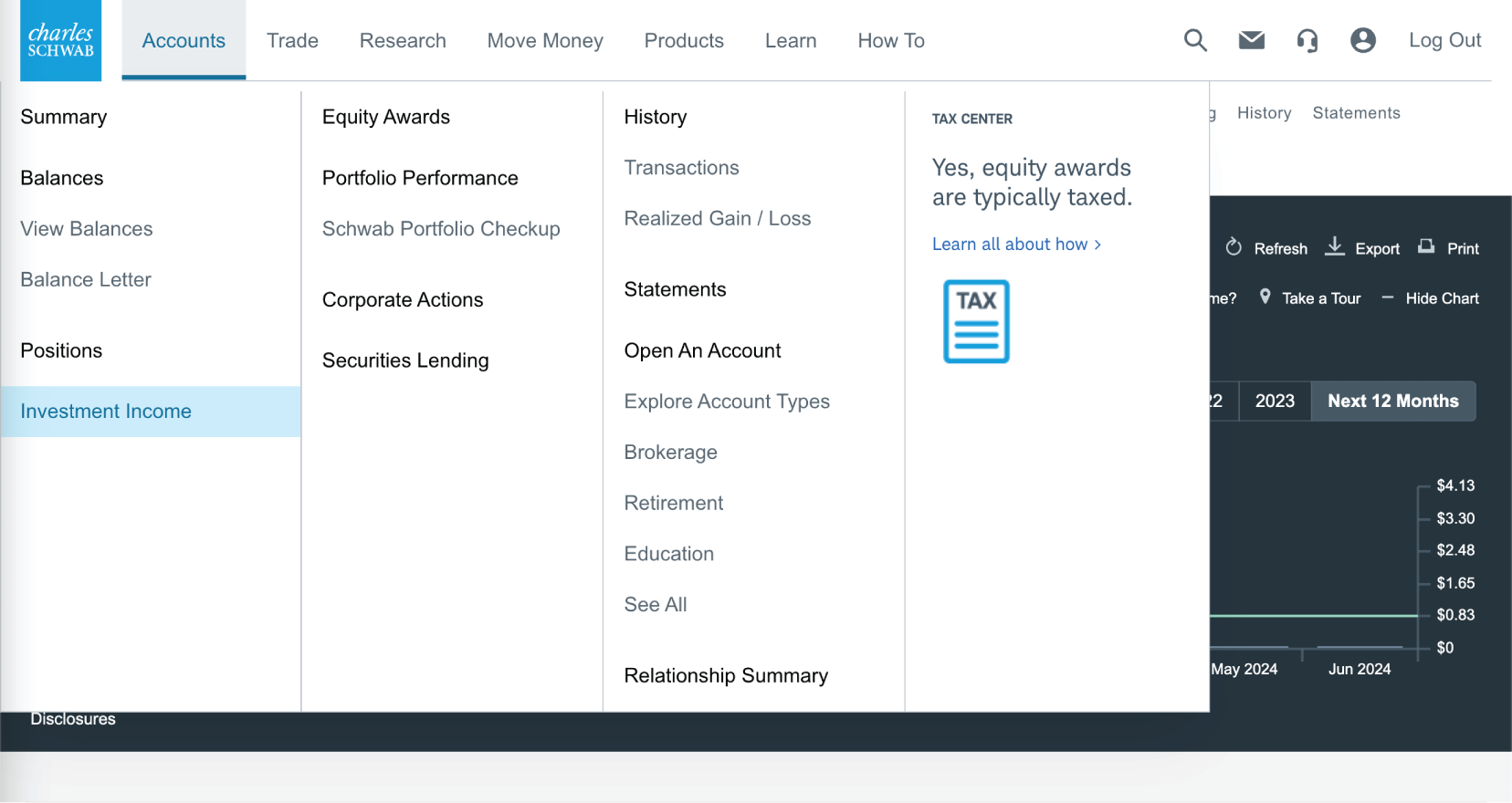This screenshot has width=1512, height=803.
Task: Open Securities Lending
Action: [x=405, y=360]
